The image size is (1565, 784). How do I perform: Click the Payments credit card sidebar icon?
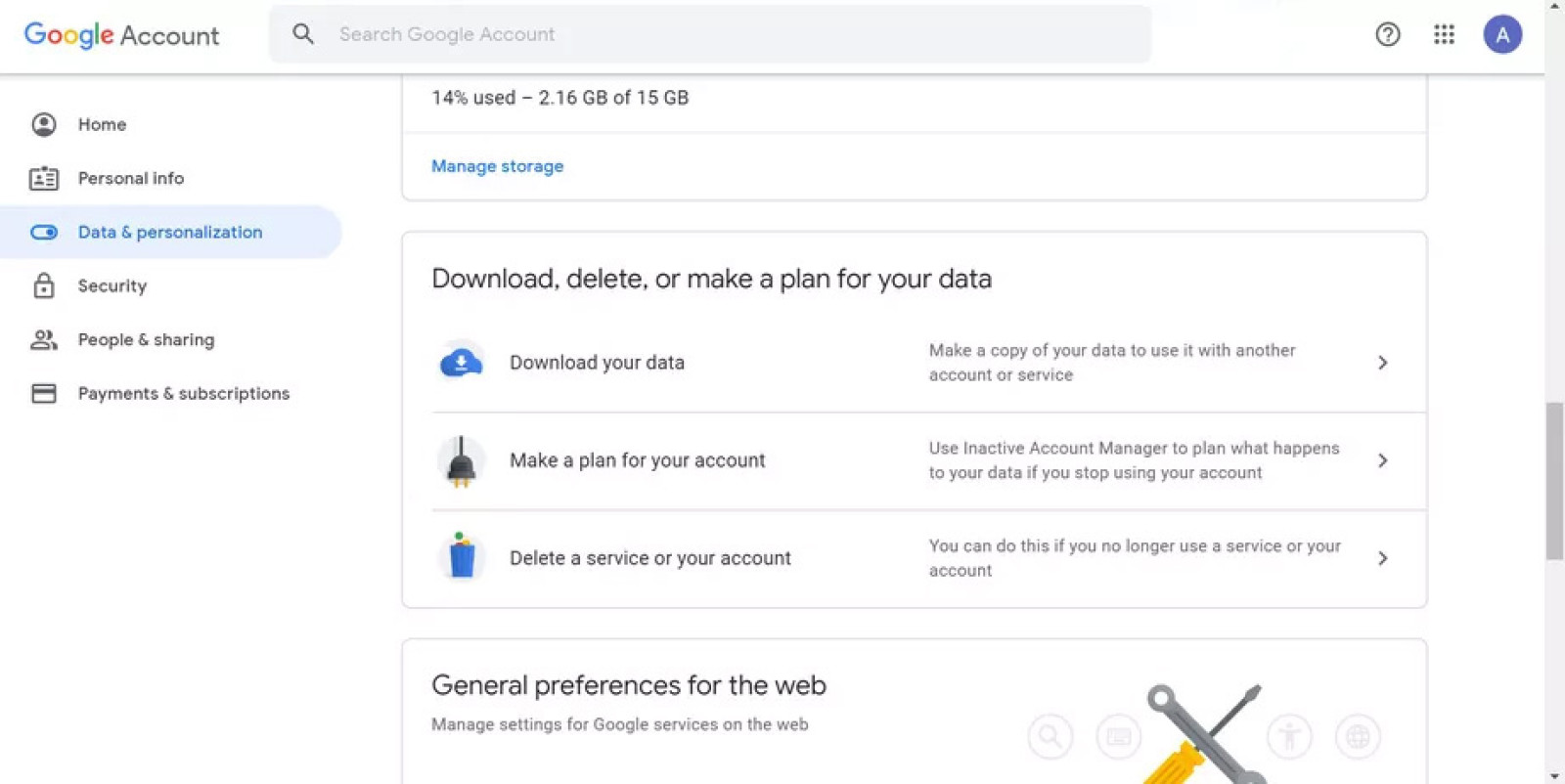(x=44, y=393)
